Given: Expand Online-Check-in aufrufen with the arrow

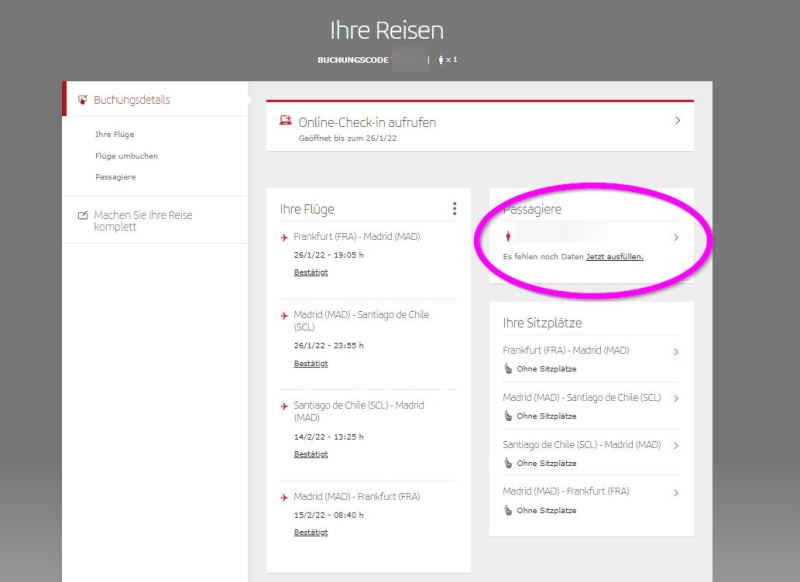Looking at the screenshot, I should (x=677, y=121).
